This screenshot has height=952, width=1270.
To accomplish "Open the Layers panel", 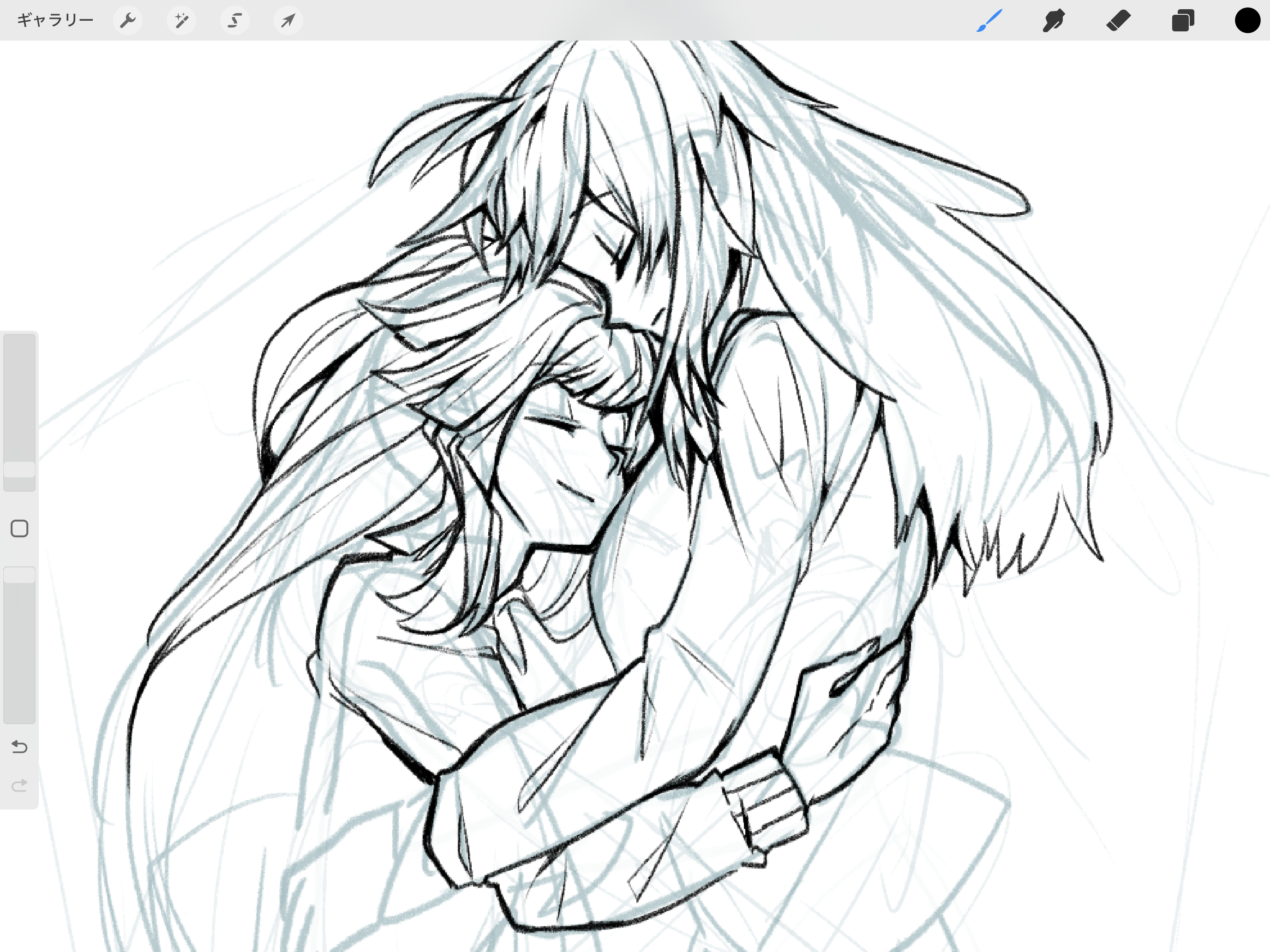I will (x=1183, y=21).
